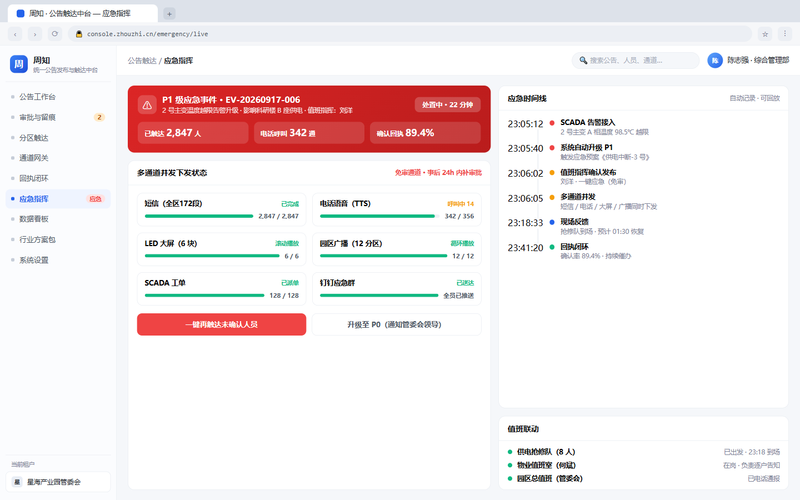The height and width of the screenshot is (500, 800).
Task: Click the 陈 user avatar icon
Action: click(715, 61)
